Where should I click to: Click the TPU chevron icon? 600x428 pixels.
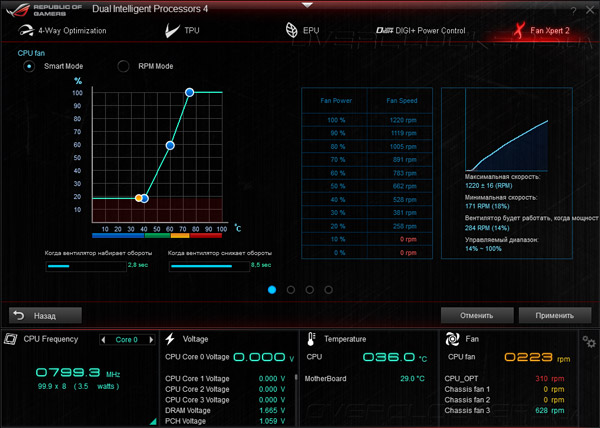click(172, 31)
